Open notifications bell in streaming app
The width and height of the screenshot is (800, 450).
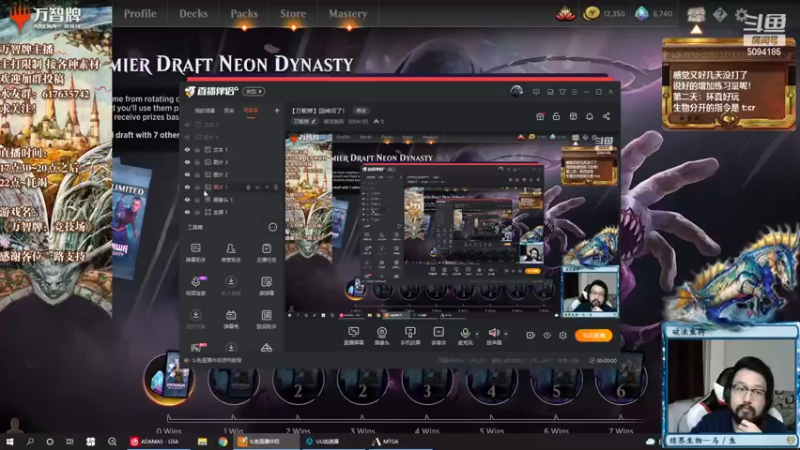pyautogui.click(x=589, y=116)
